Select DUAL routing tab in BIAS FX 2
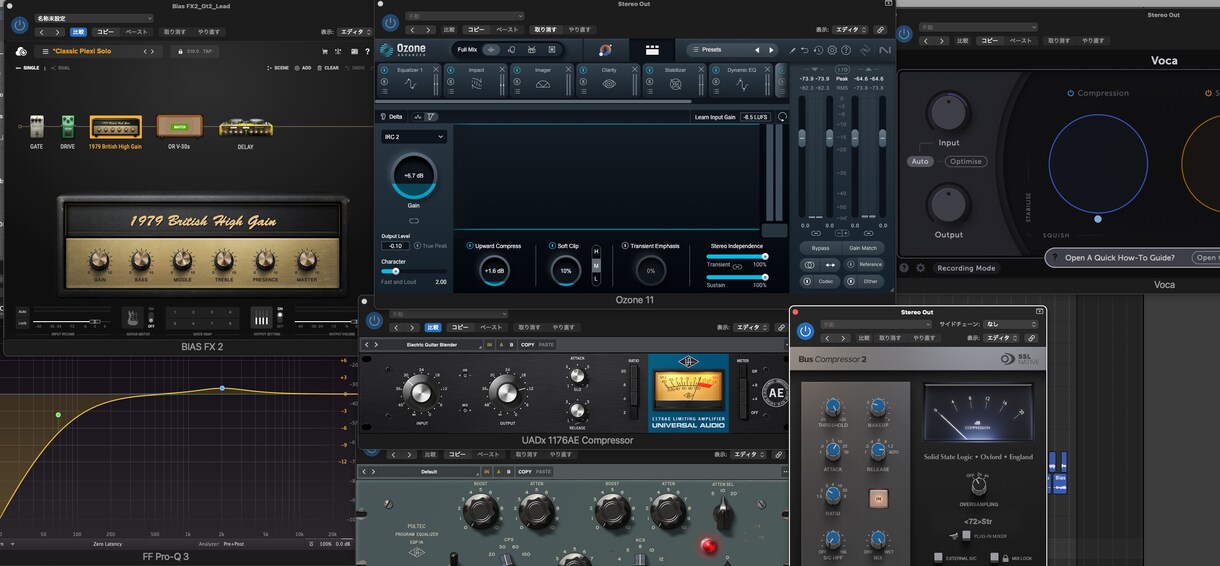Screen dimensions: 1220x566 pyautogui.click(x=61, y=68)
